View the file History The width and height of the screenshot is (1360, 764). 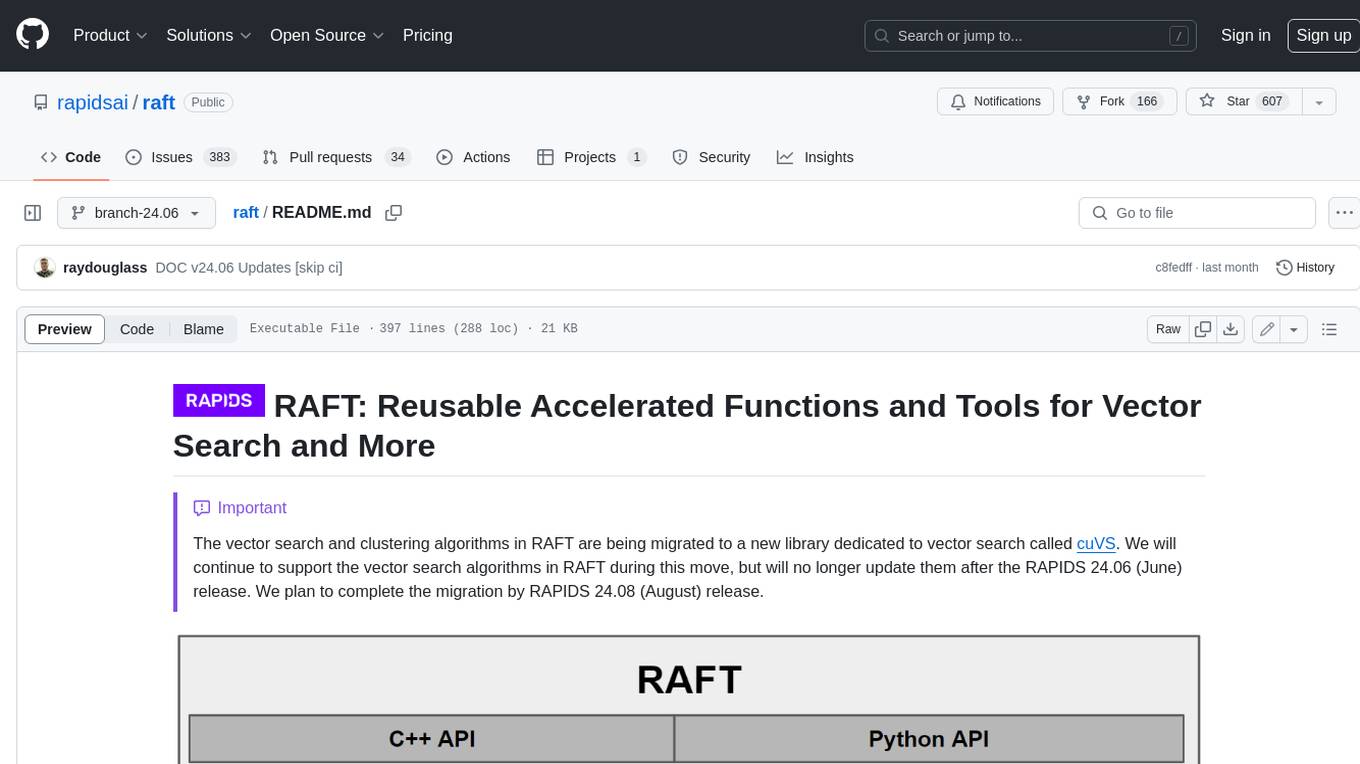(x=1305, y=267)
